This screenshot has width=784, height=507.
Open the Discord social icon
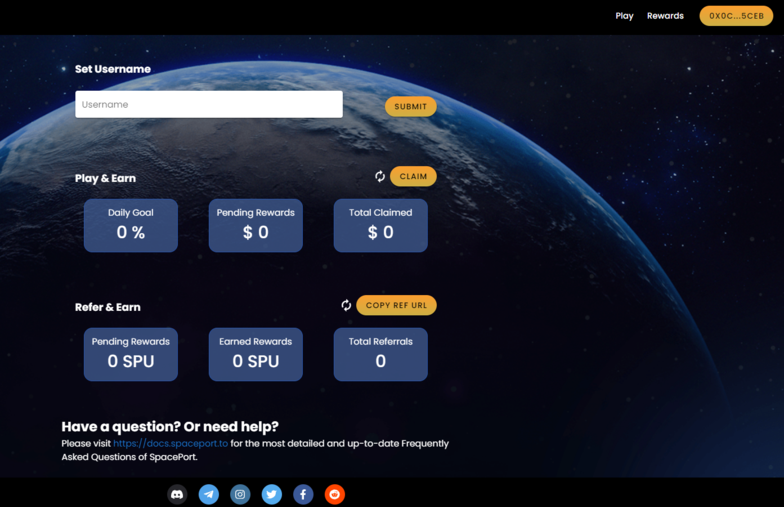(x=177, y=494)
